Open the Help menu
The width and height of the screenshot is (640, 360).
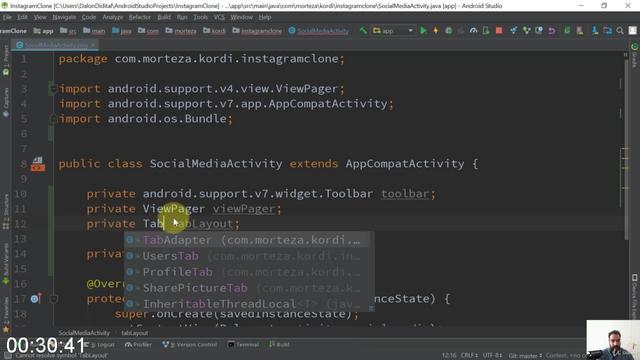tap(265, 17)
